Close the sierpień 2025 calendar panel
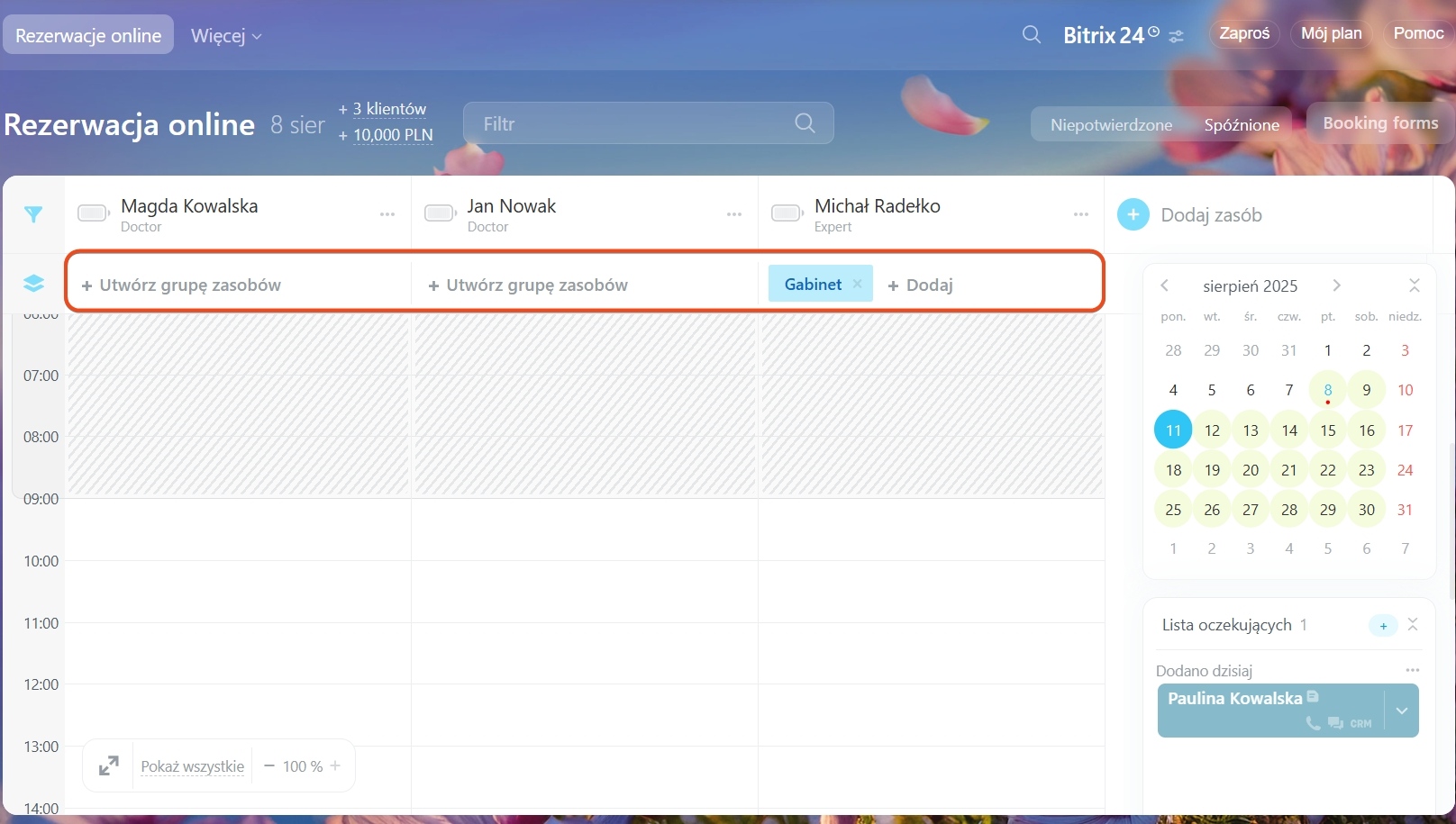 [x=1415, y=285]
